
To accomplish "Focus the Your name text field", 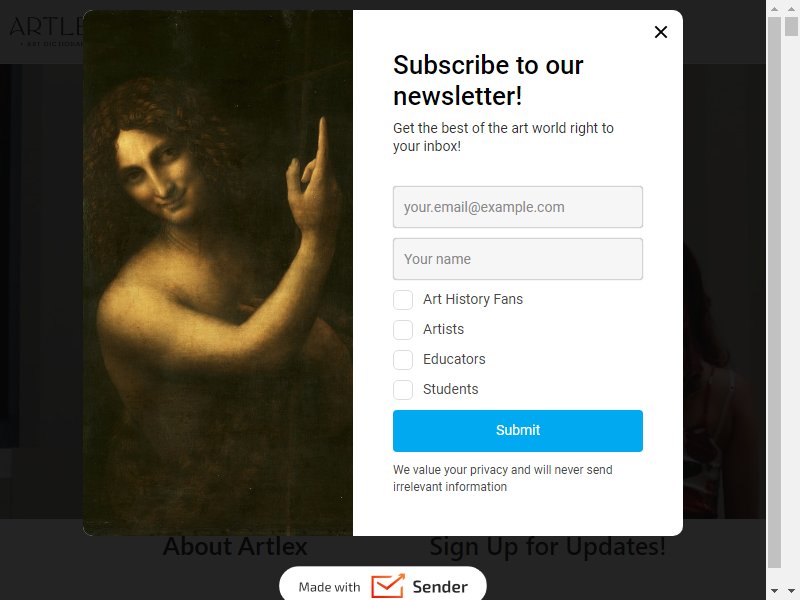I will pos(517,259).
